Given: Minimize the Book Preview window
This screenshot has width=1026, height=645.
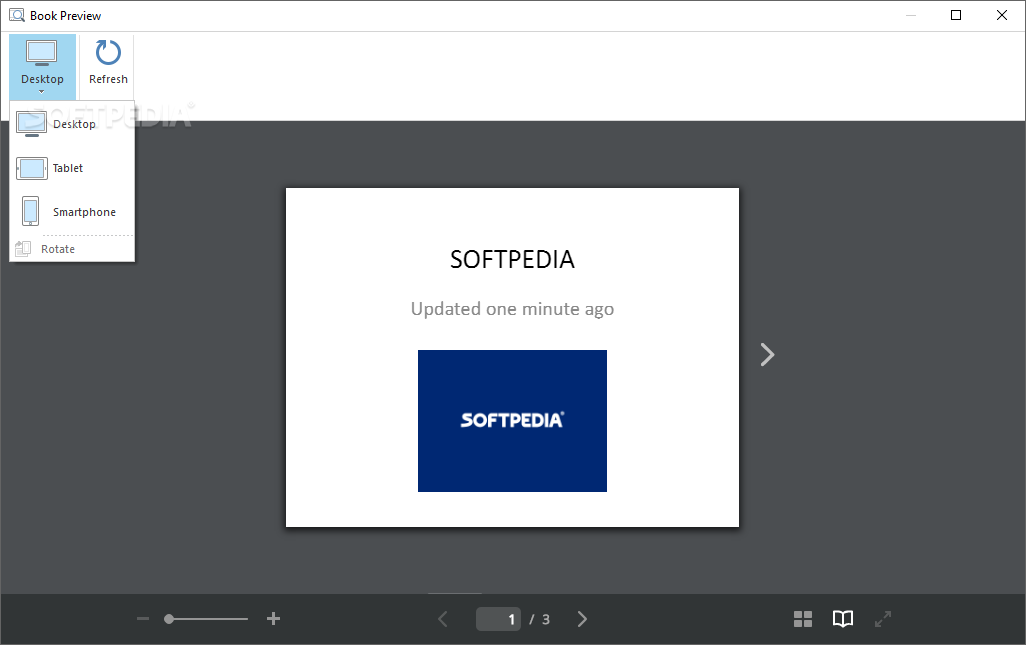Looking at the screenshot, I should point(911,15).
